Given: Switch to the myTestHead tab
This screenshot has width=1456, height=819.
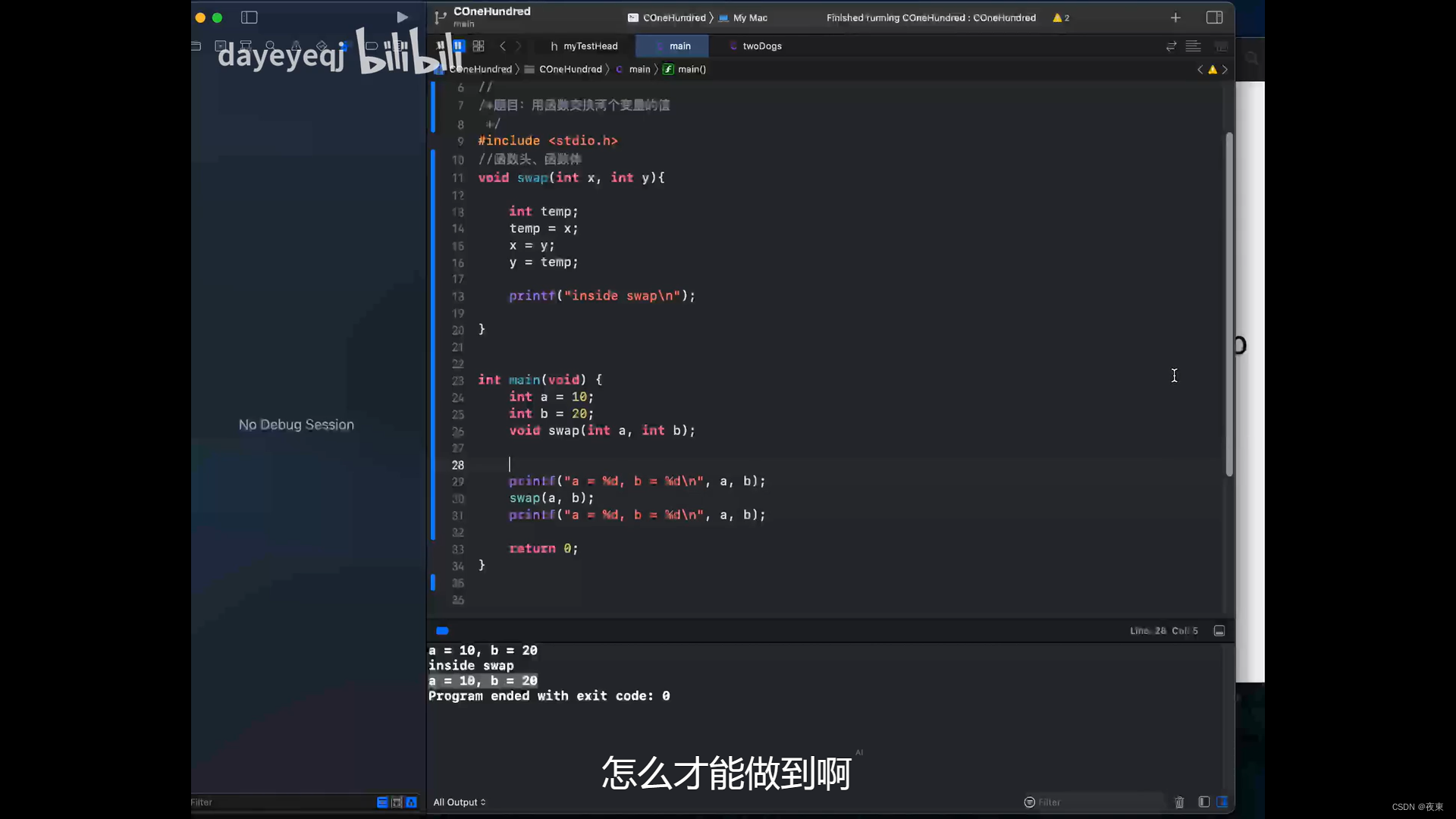Looking at the screenshot, I should tap(590, 45).
